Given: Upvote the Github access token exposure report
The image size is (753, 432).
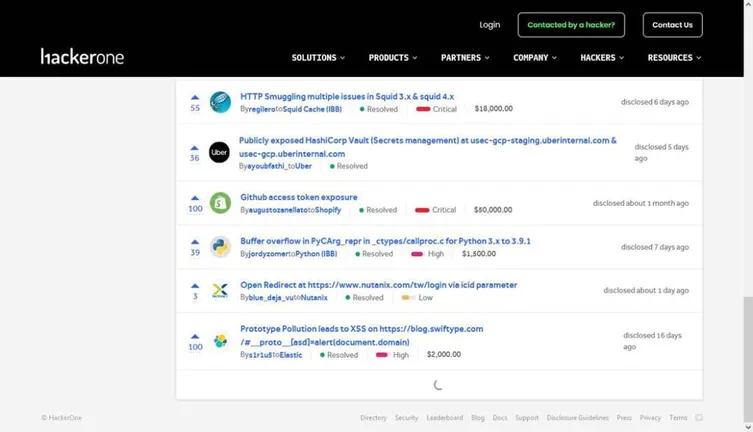Looking at the screenshot, I should [x=195, y=198].
